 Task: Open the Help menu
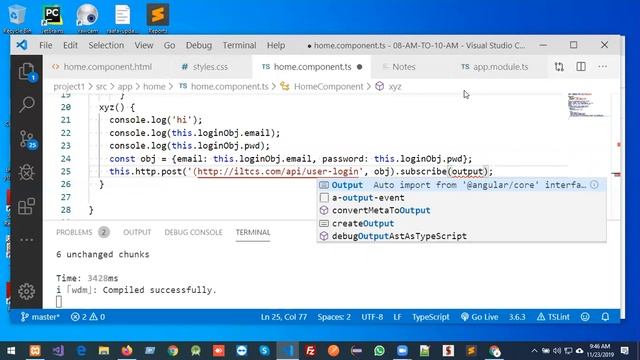point(276,45)
